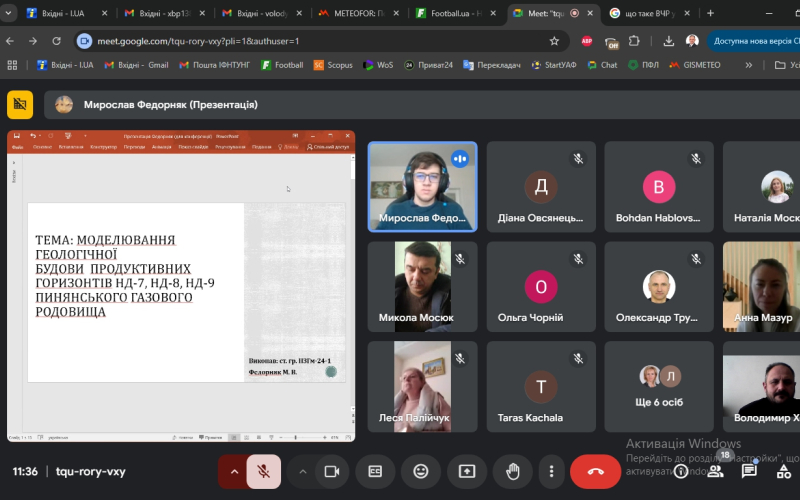Open a new browser tab
The image size is (800, 500).
tap(710, 13)
